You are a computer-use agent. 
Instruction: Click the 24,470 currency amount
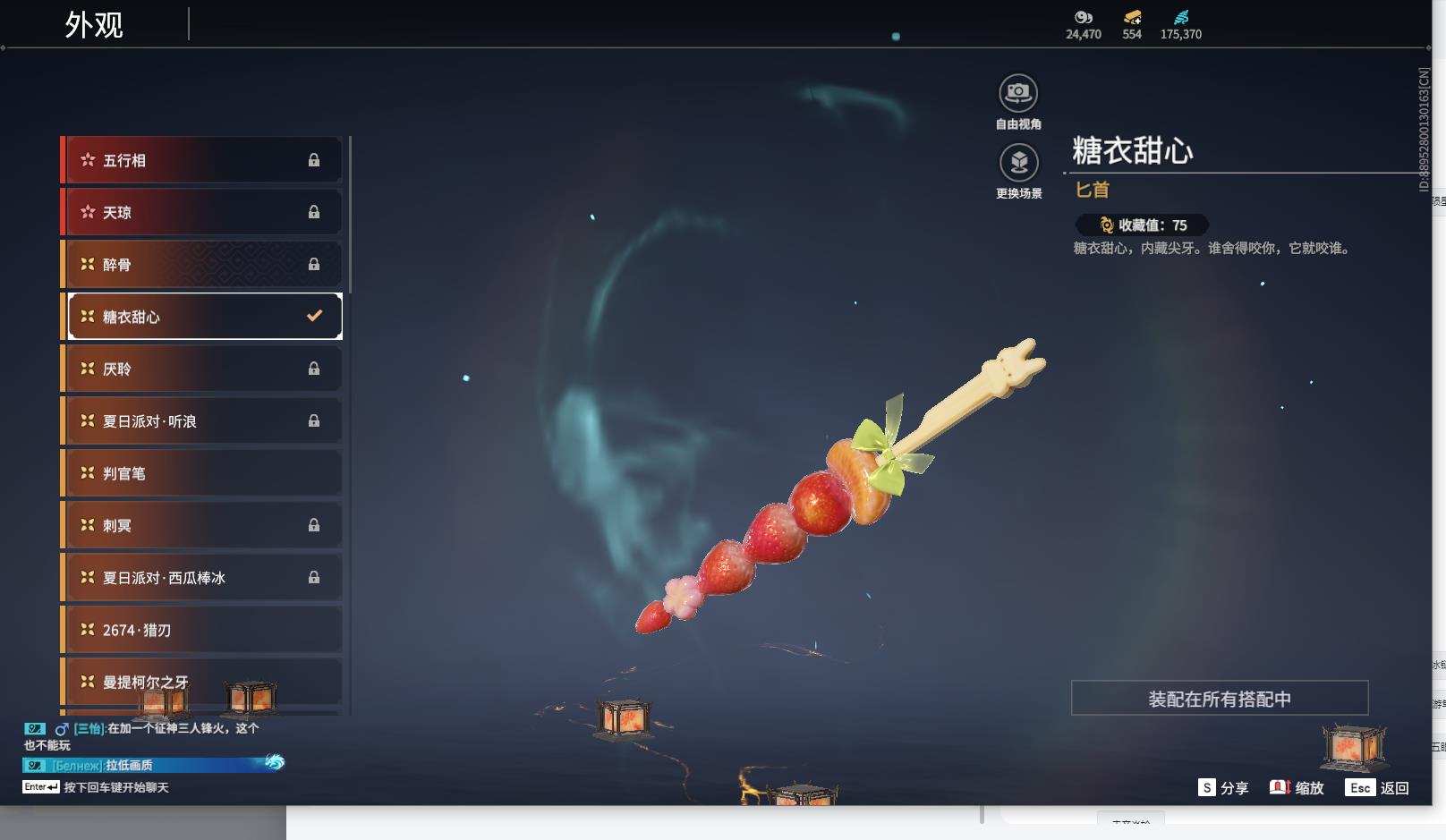[x=1084, y=34]
